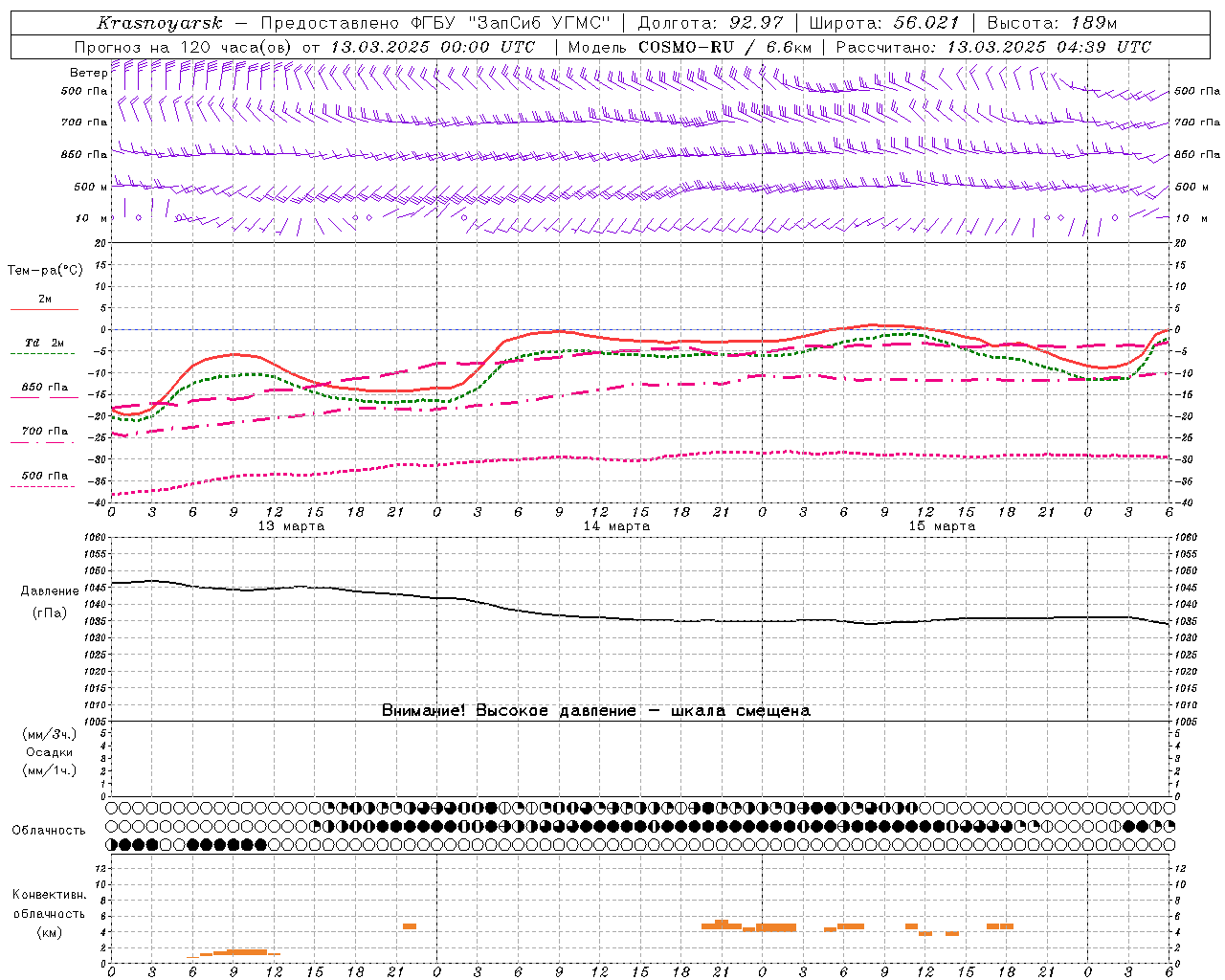
Task: Click the "Td 2м" dew point legend entry
Action: (x=44, y=343)
